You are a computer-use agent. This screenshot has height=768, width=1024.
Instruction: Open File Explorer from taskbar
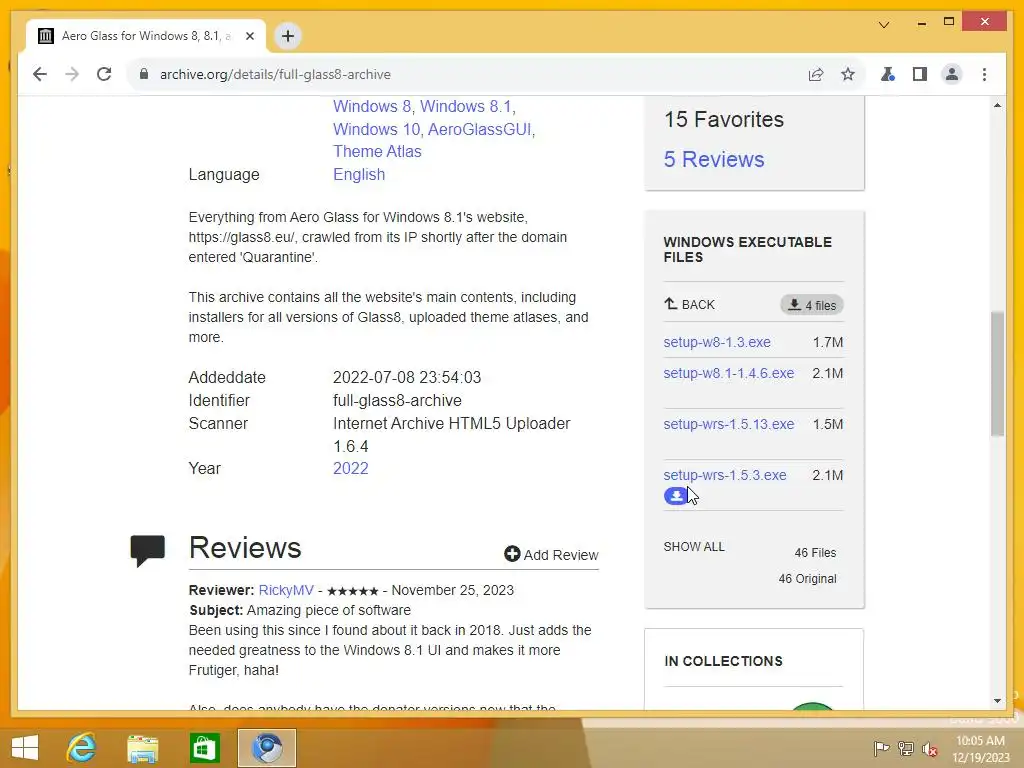(142, 748)
